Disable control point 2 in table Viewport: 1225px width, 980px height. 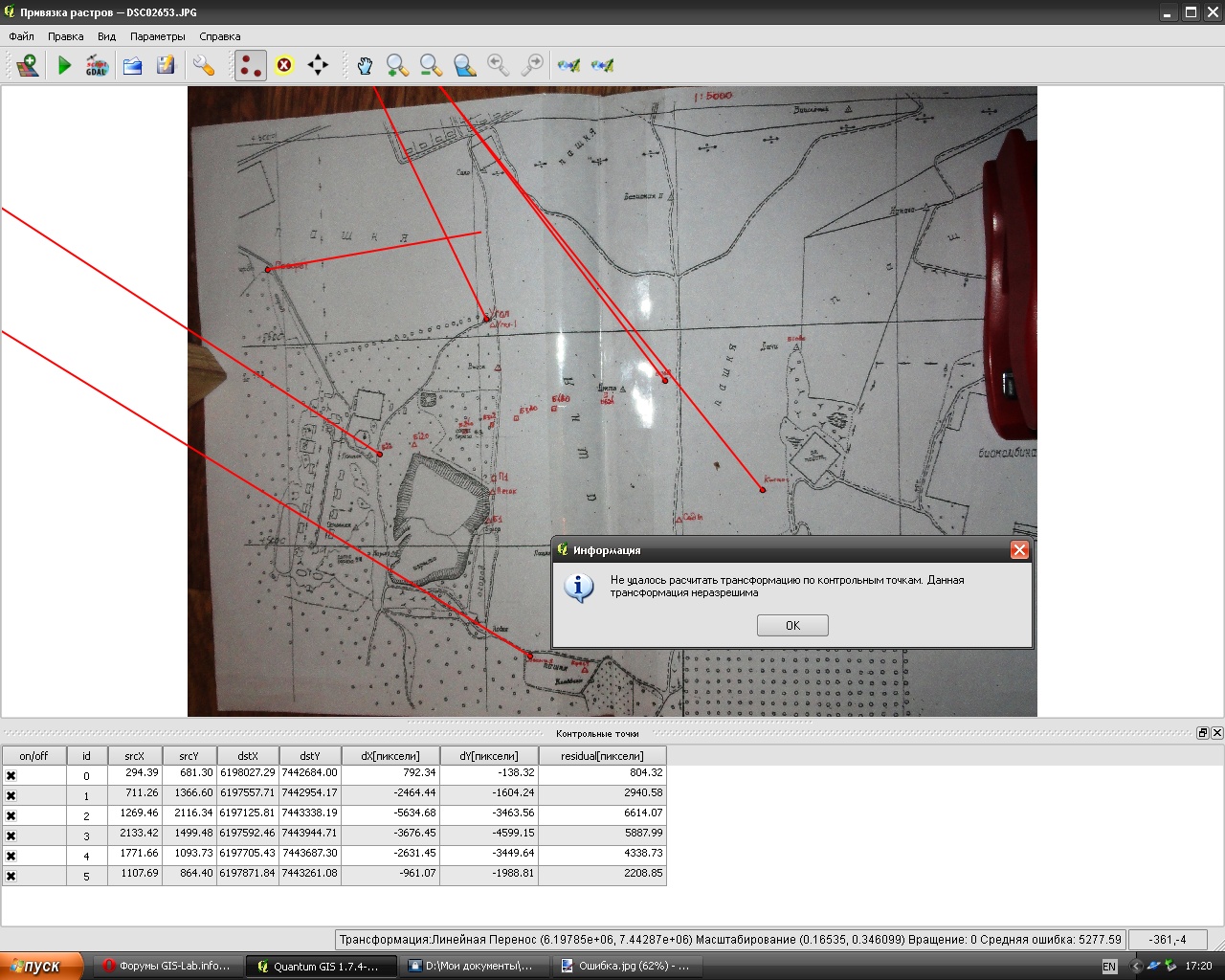[11, 816]
